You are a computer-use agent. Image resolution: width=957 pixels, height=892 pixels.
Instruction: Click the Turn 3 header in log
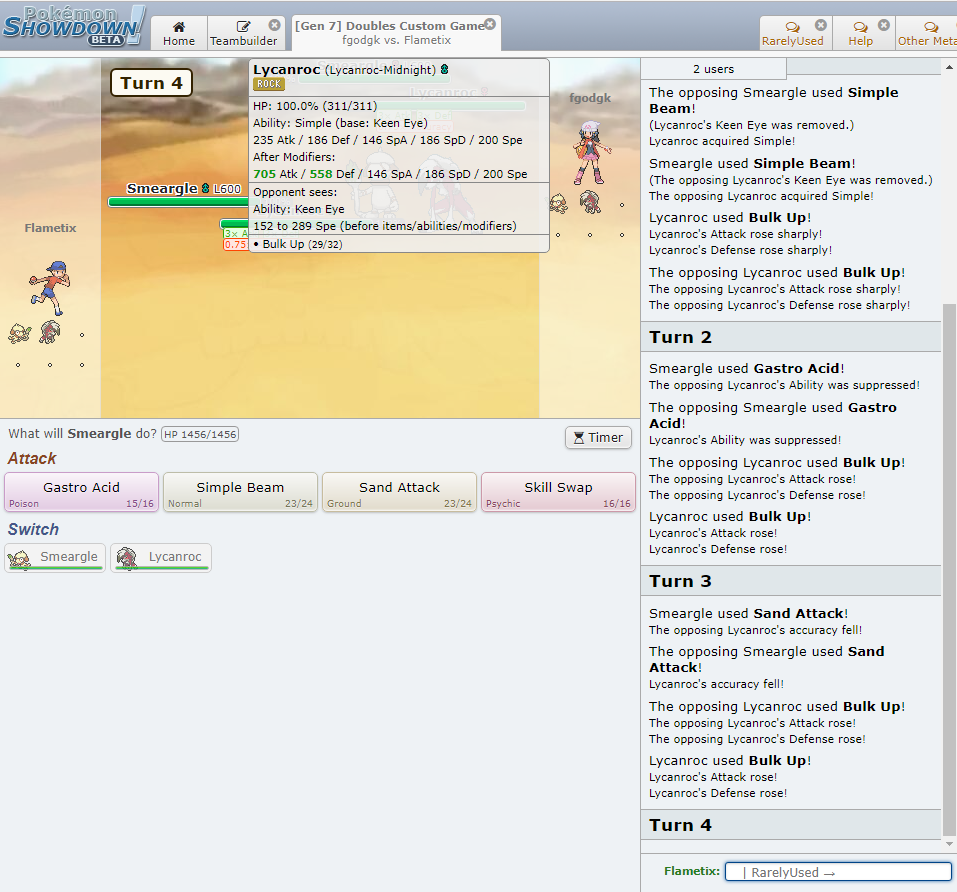pyautogui.click(x=791, y=581)
